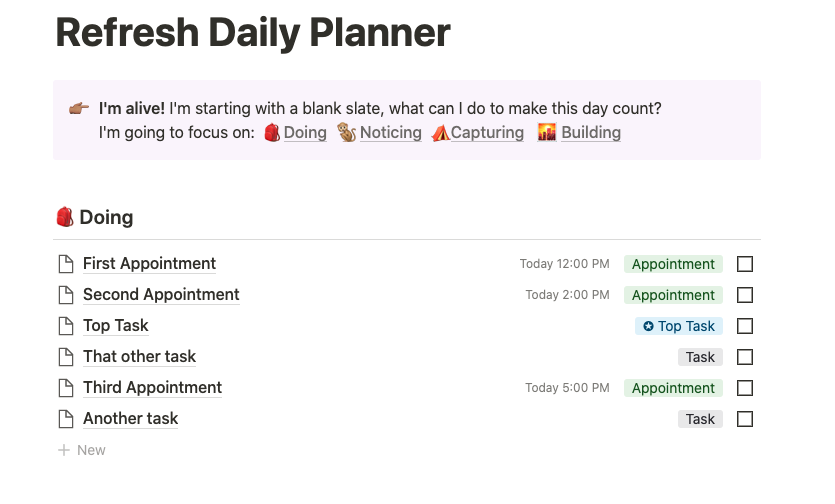Click the Today 12:00 PM date field
Image resolution: width=835 pixels, height=504 pixels.
[564, 264]
